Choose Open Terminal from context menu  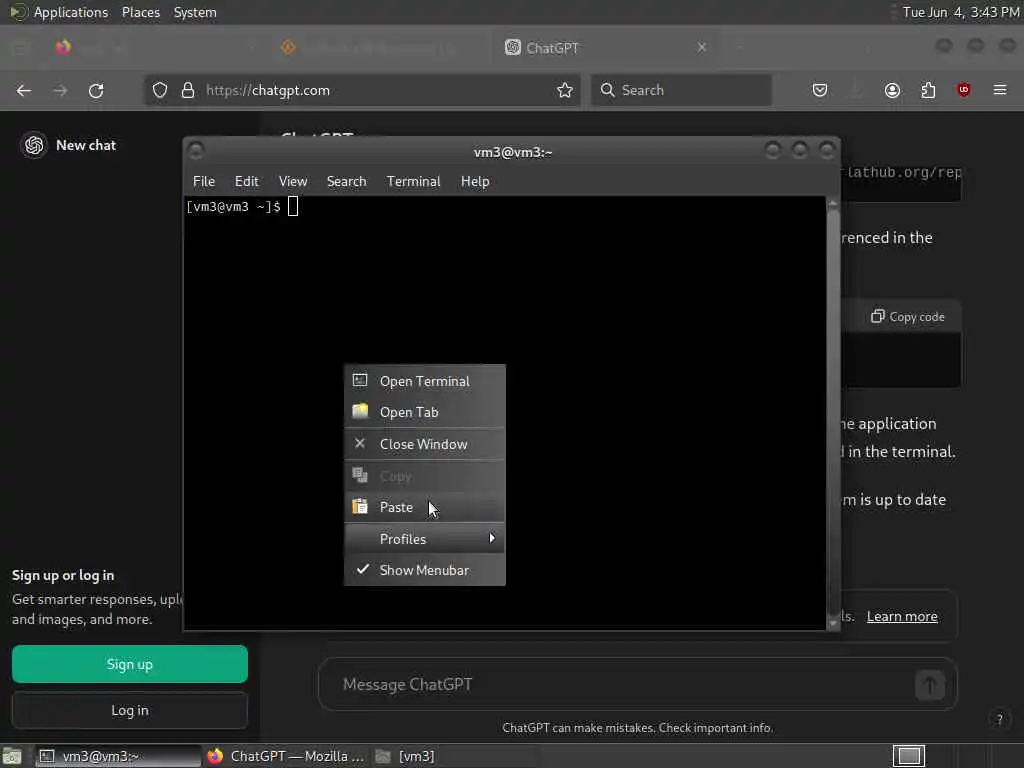424,381
